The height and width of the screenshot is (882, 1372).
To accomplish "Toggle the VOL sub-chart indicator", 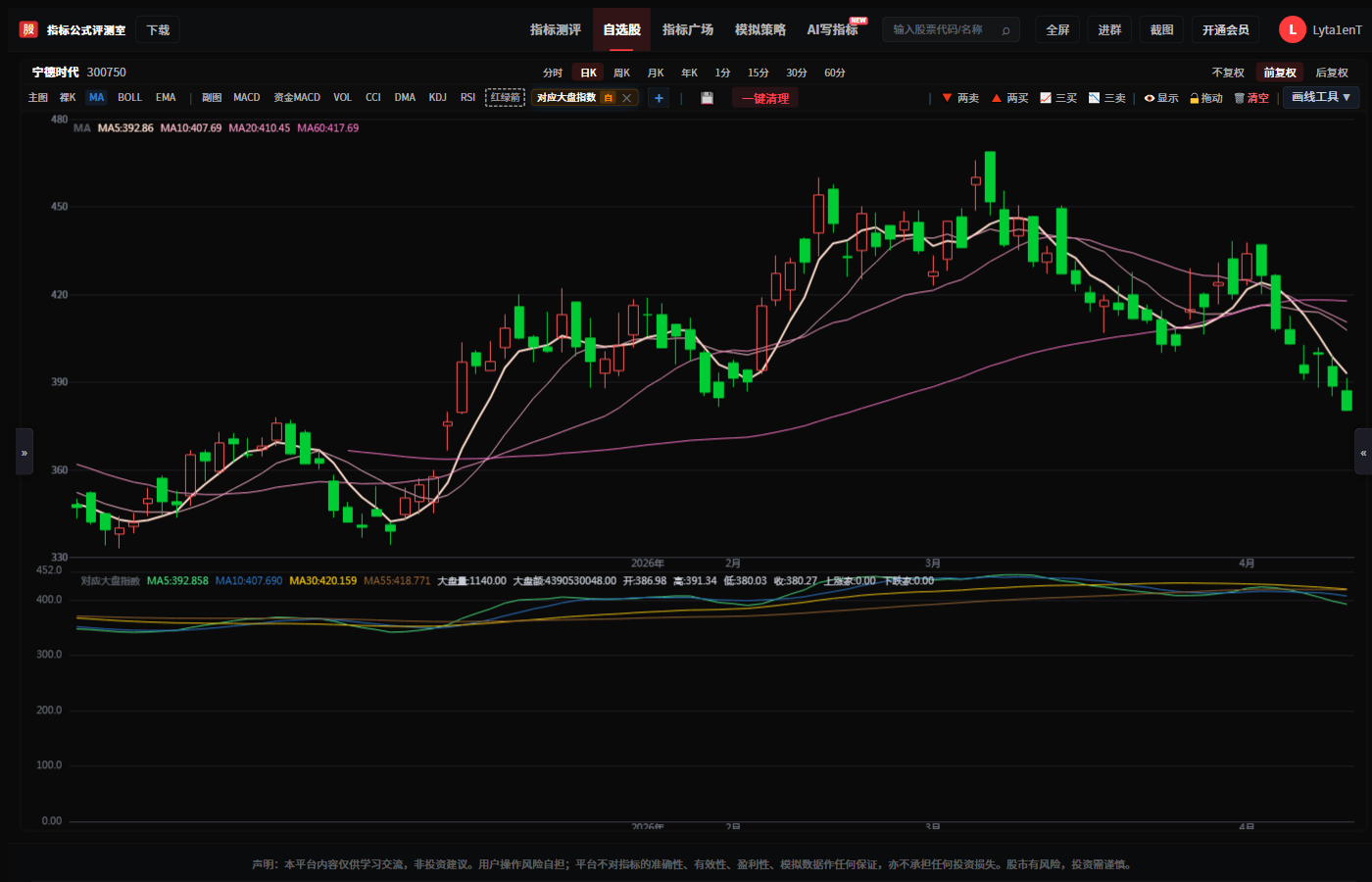I will point(342,98).
